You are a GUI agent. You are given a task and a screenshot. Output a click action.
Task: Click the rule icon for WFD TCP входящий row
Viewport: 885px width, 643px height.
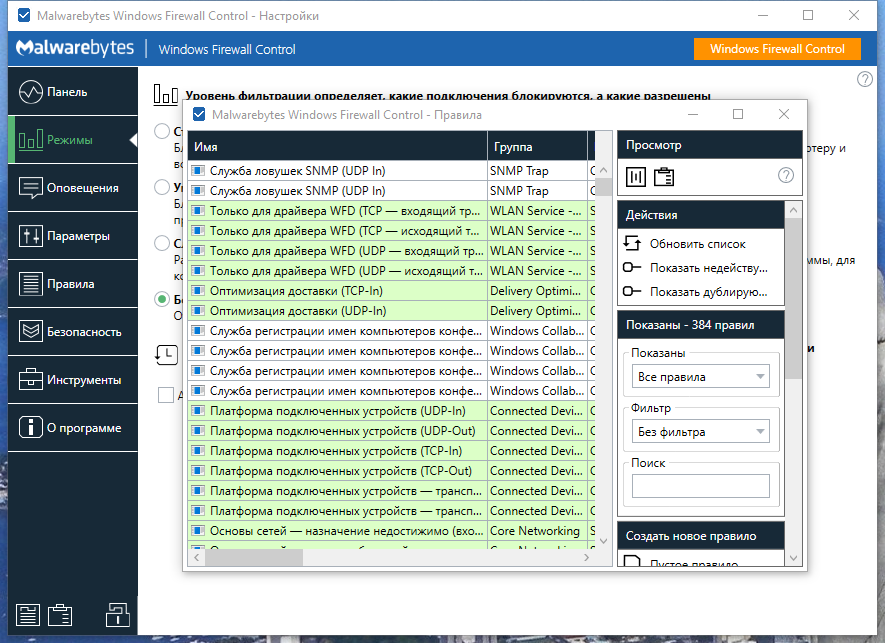[x=198, y=211]
